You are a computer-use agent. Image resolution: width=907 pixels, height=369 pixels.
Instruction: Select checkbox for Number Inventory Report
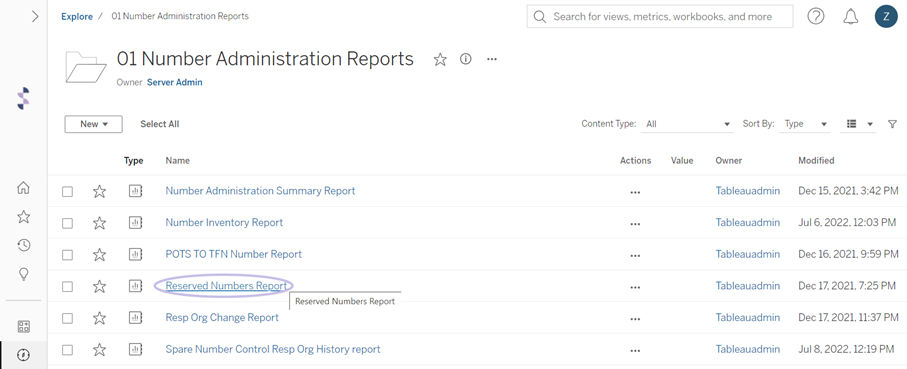(x=68, y=223)
